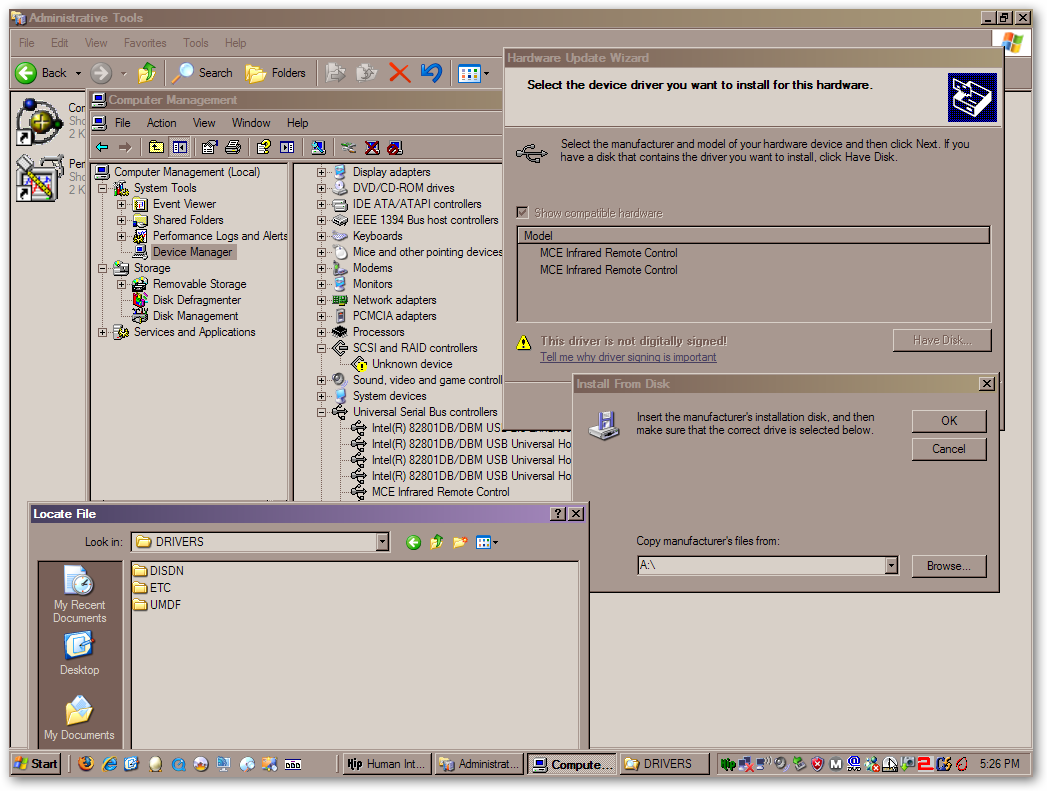Expand the Display adapters tree node

click(x=322, y=172)
